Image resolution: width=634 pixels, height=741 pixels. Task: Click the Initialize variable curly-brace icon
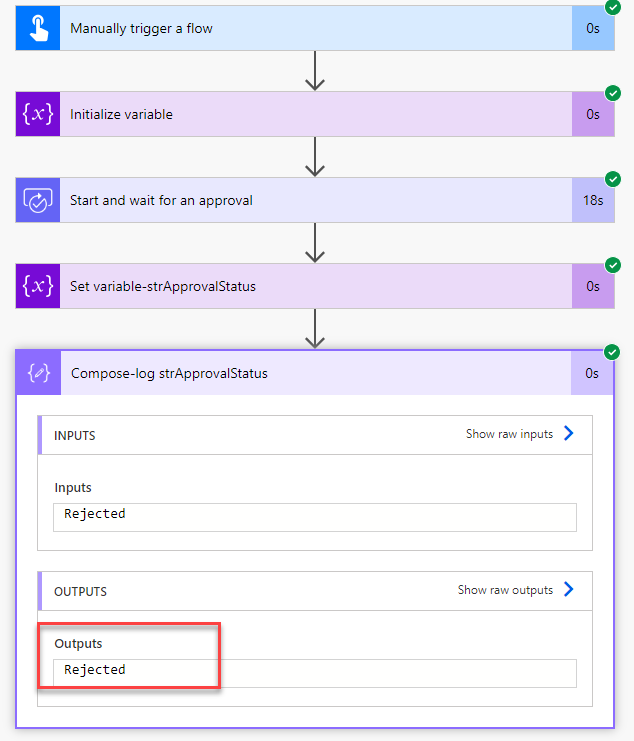click(38, 114)
